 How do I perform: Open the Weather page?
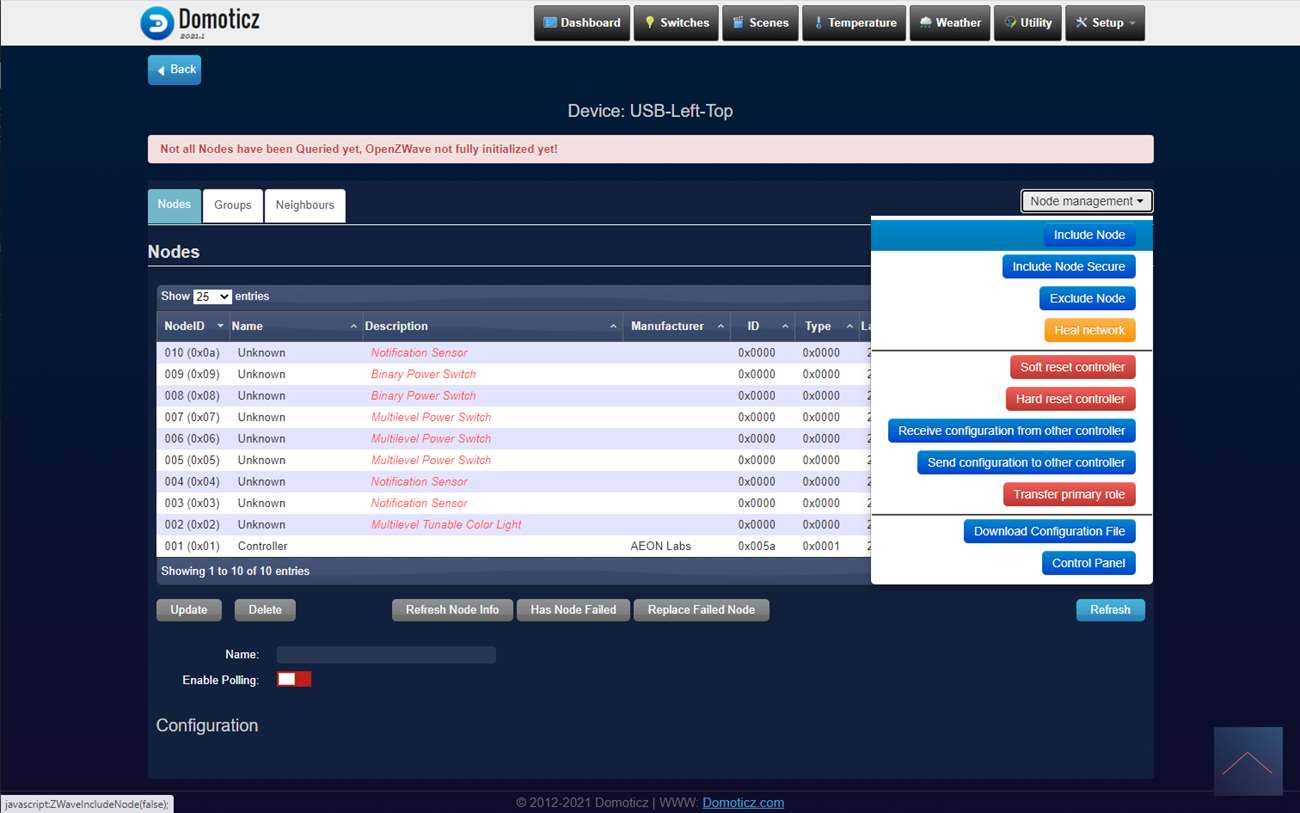(949, 23)
